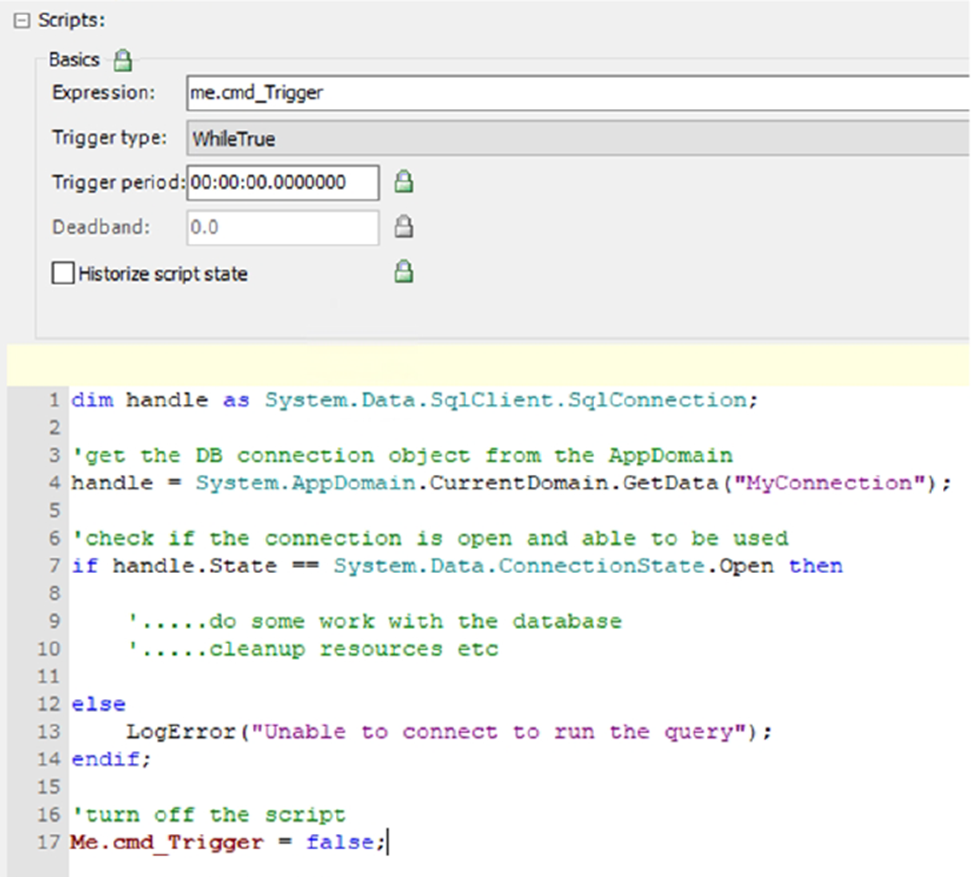Click the "LogError" function call on line 13

click(x=181, y=732)
